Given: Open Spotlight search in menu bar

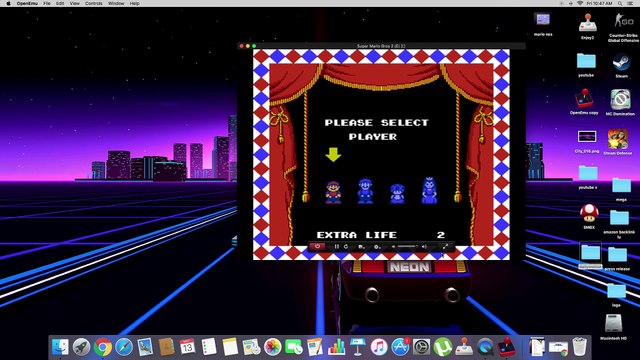Looking at the screenshot, I should [620, 3].
